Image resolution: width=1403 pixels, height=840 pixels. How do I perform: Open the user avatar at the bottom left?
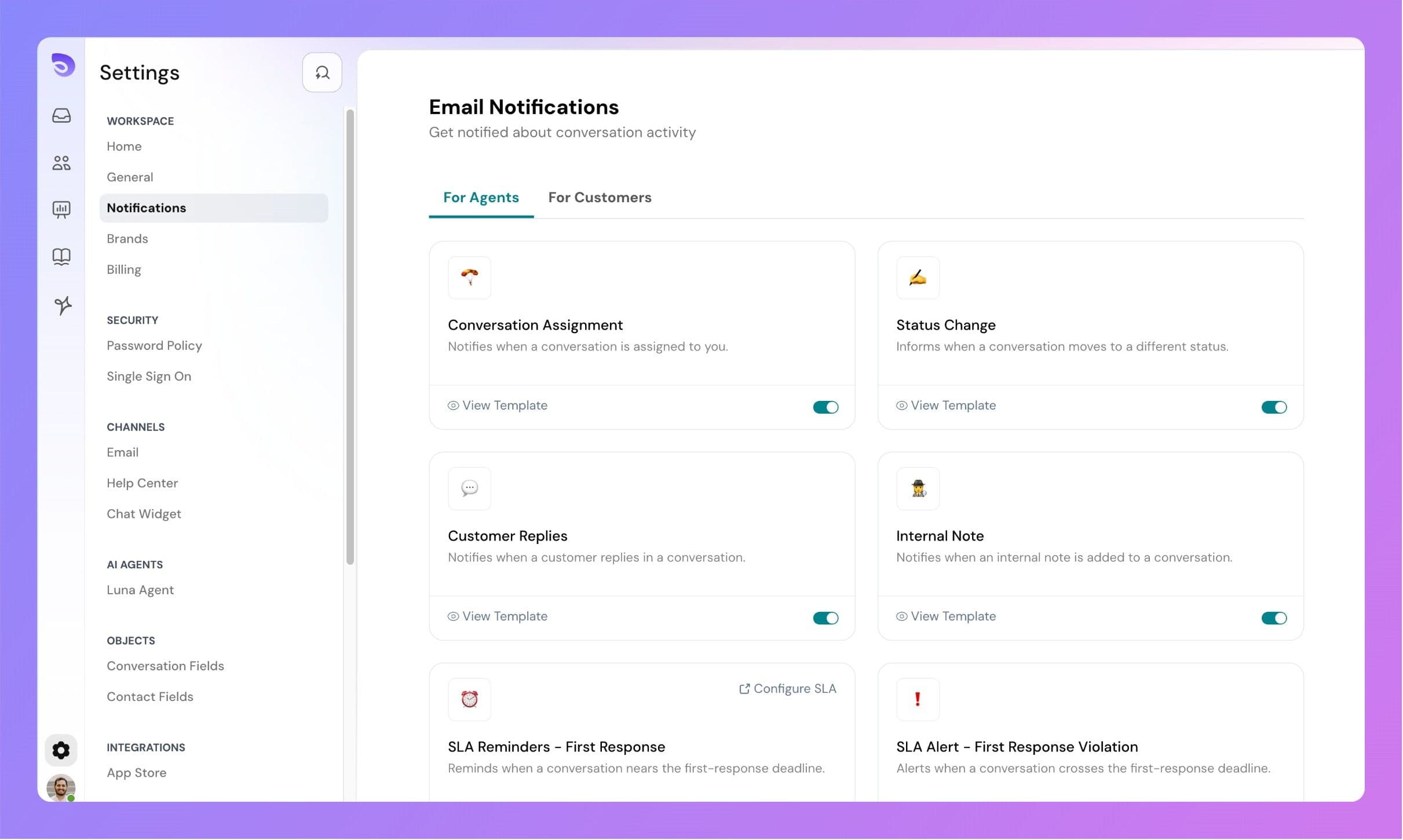[x=60, y=788]
